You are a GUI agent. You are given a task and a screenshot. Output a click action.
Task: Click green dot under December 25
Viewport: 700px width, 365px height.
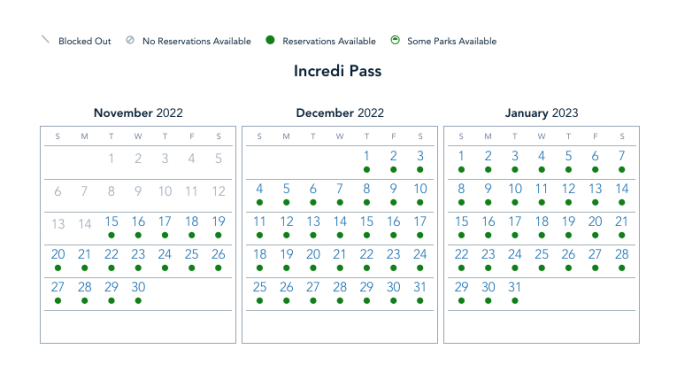tap(259, 301)
